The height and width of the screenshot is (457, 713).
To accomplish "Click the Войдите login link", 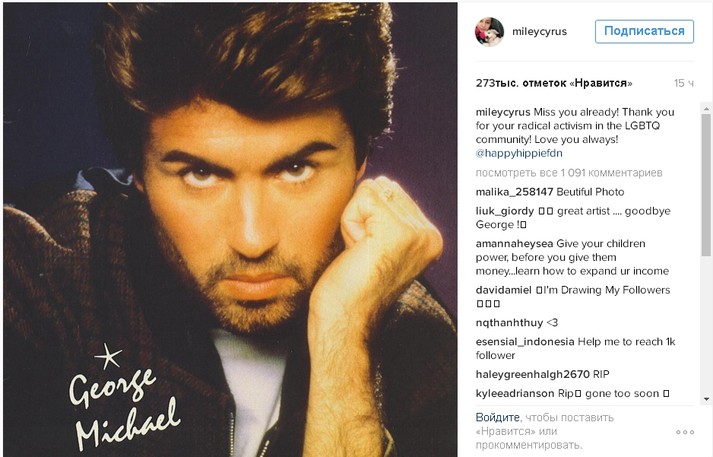I will [x=497, y=417].
